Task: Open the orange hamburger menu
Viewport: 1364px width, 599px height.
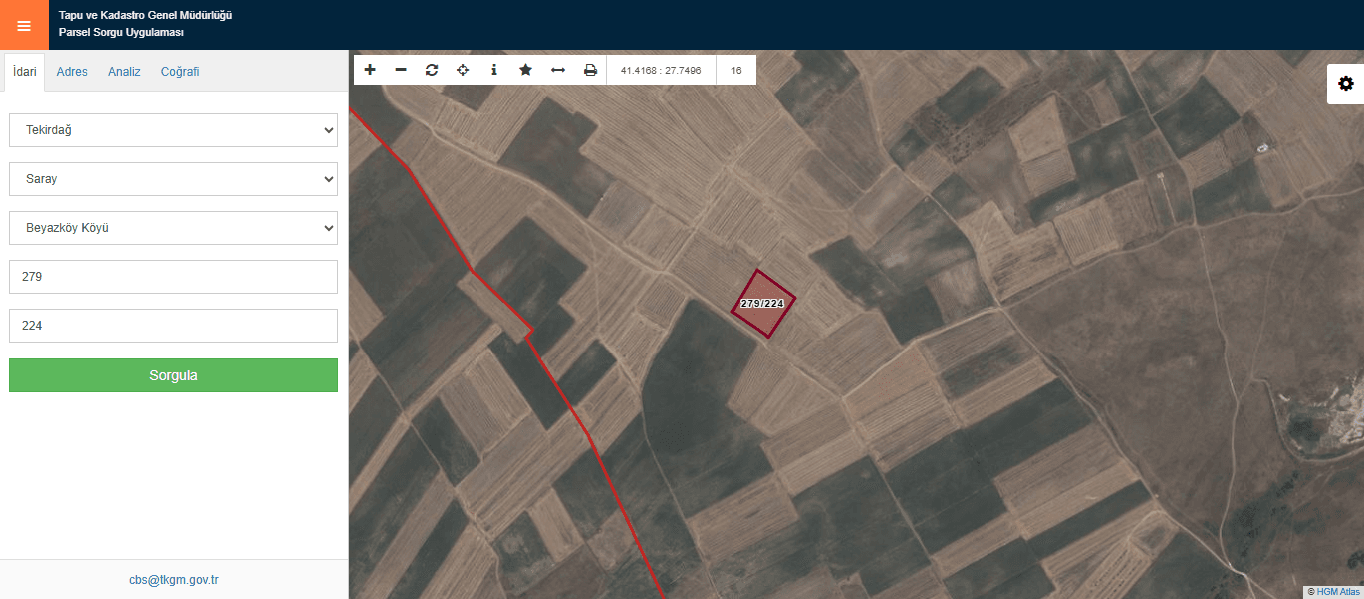Action: point(24,25)
